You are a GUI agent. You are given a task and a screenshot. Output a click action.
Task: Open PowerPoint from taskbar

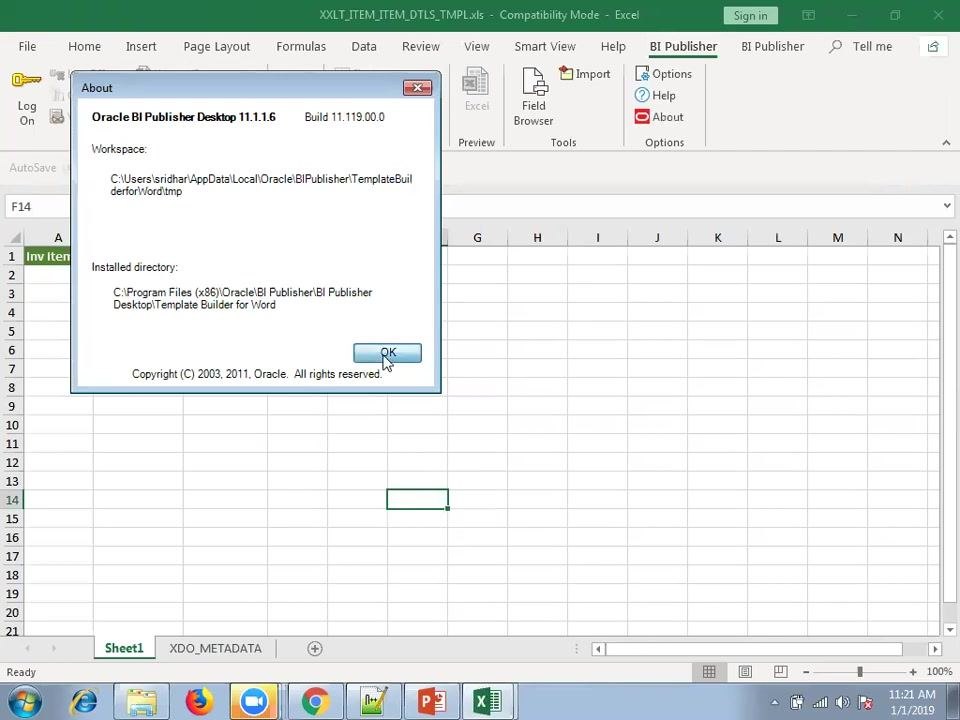click(x=432, y=702)
